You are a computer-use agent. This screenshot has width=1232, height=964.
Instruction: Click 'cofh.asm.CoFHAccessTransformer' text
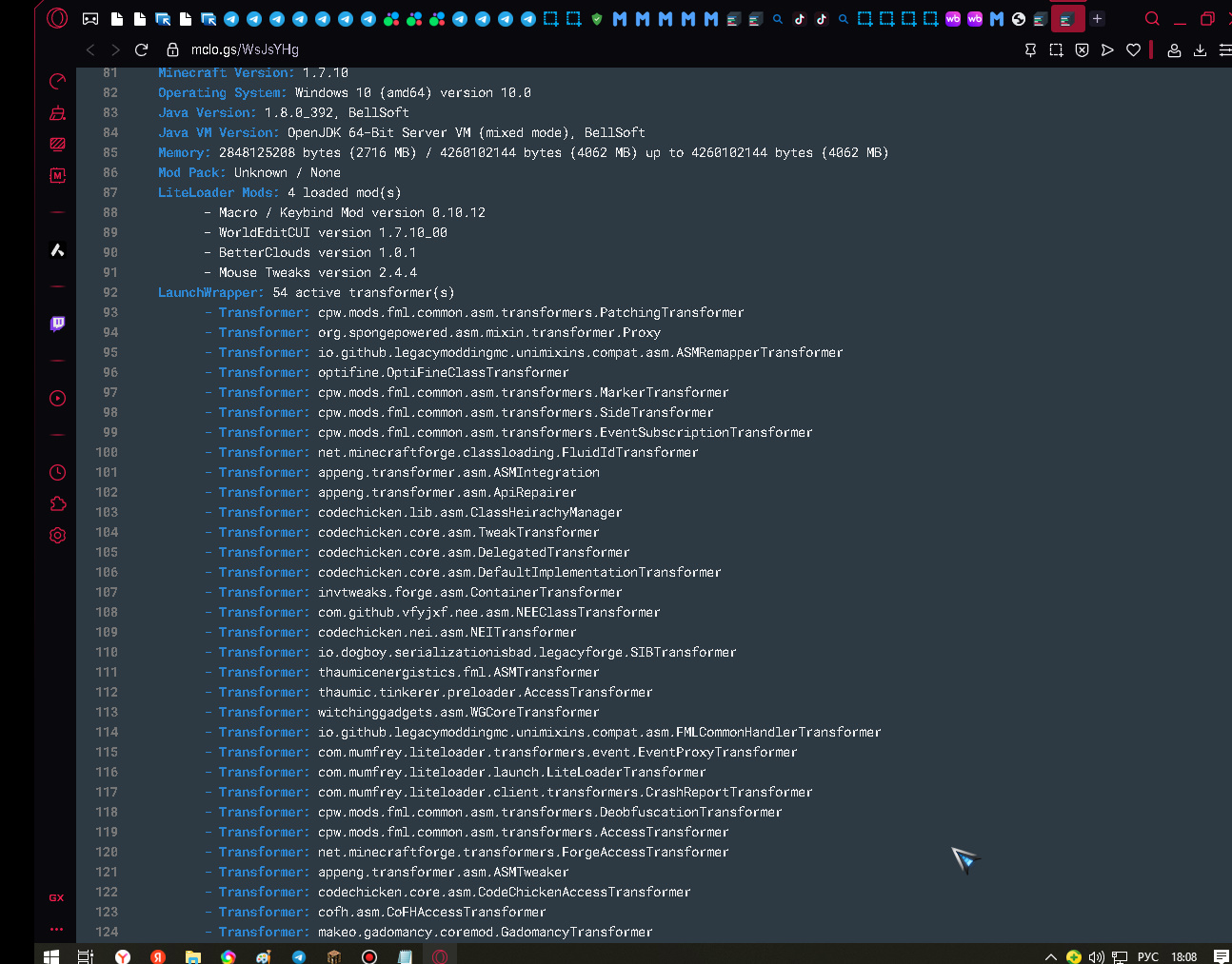coord(432,913)
